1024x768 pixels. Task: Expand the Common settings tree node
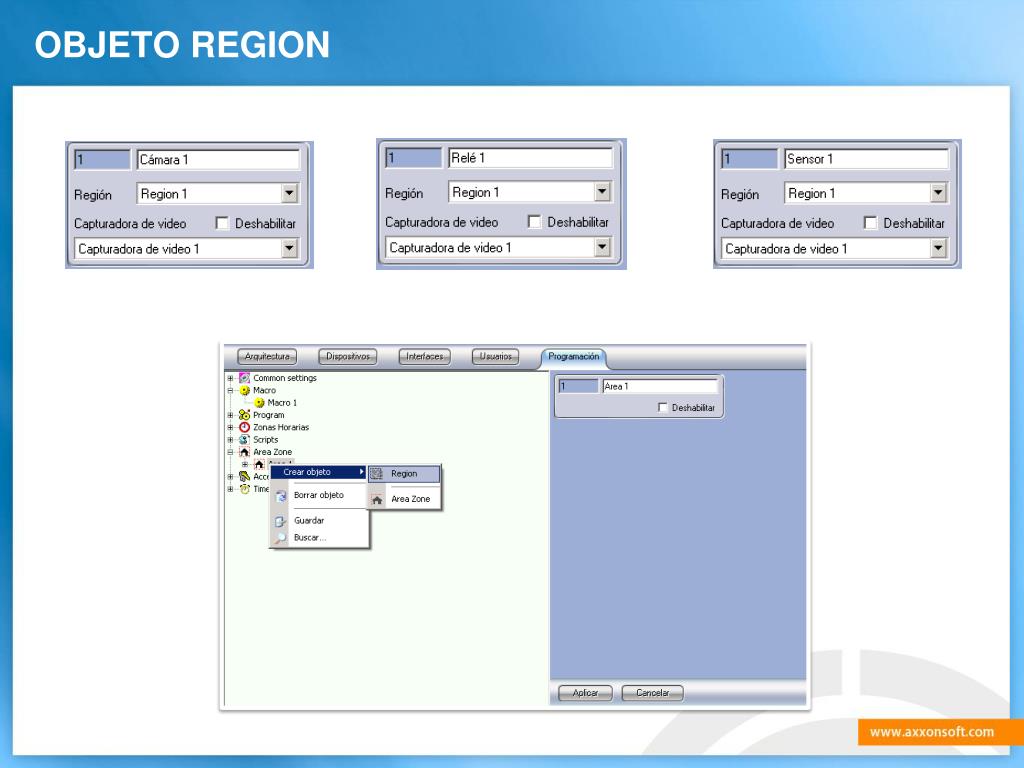[x=230, y=378]
